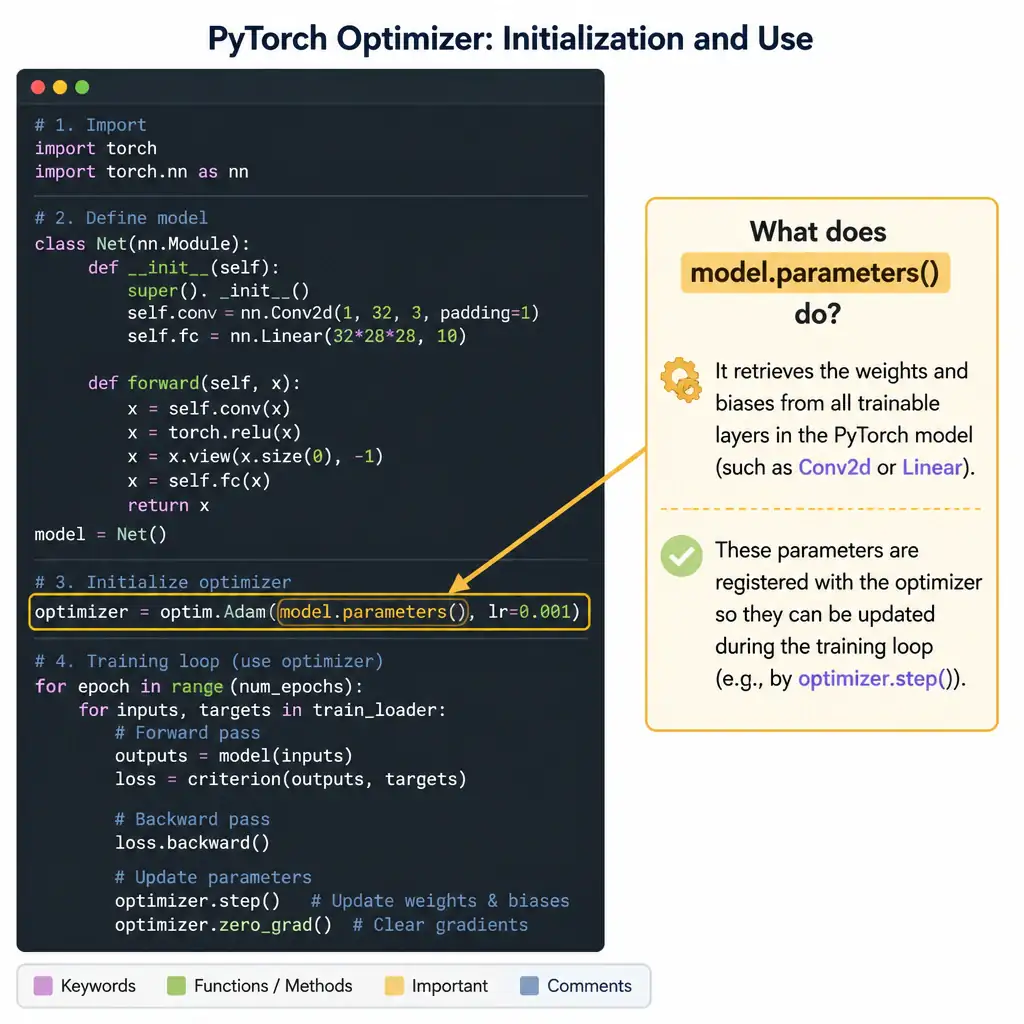This screenshot has height=1024, width=1024.
Task: Click the green checkmark circle icon
Action: 681,556
